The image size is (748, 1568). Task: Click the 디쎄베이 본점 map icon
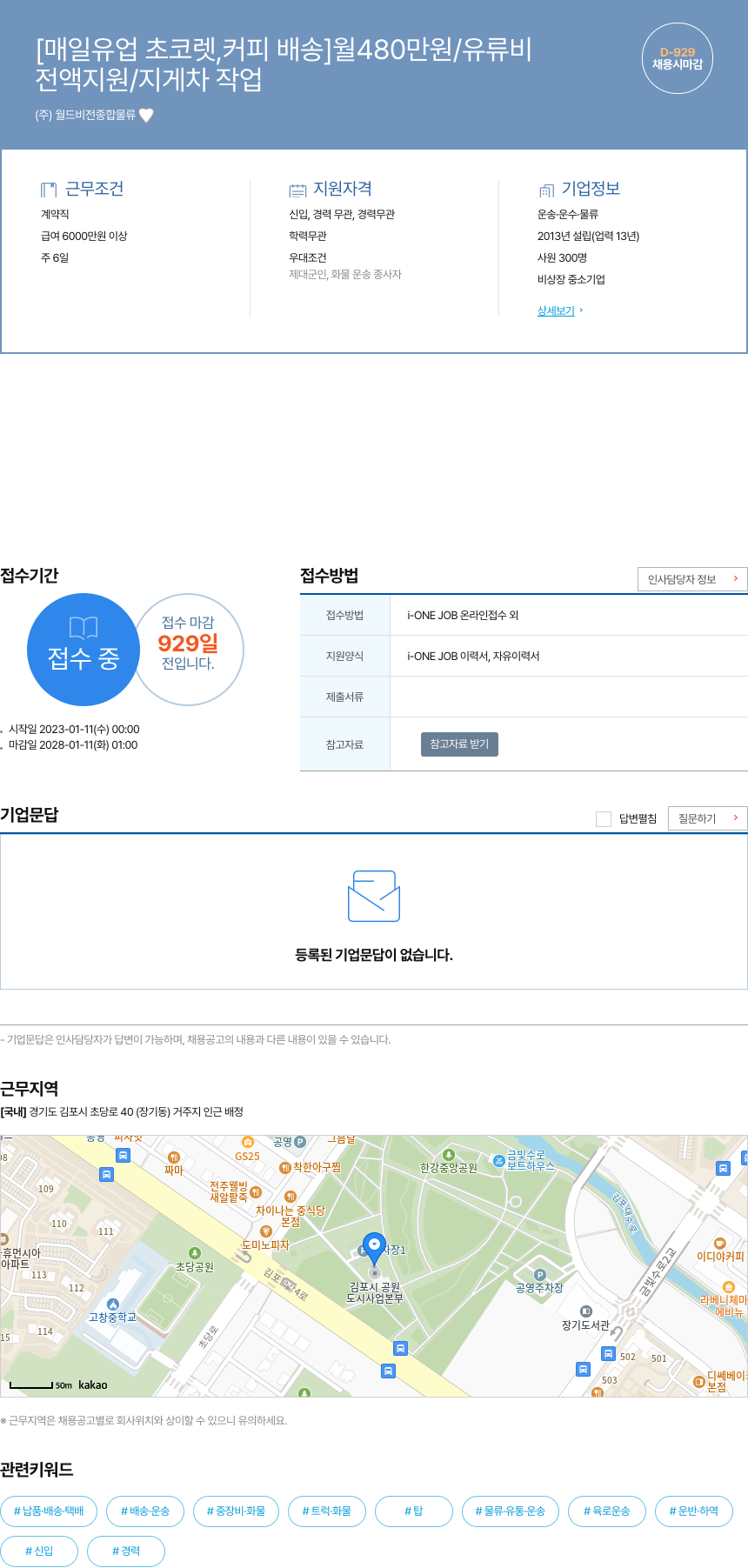(x=698, y=1381)
